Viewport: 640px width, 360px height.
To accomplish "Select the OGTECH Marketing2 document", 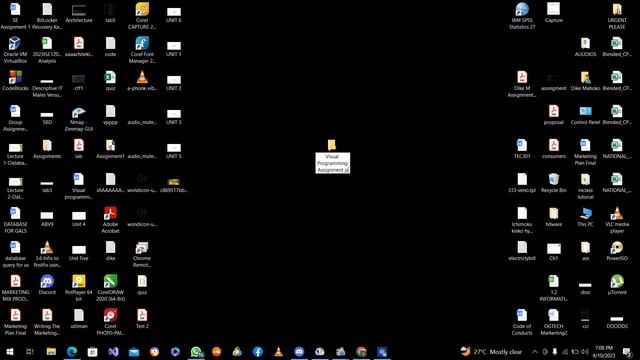I will coord(553,322).
